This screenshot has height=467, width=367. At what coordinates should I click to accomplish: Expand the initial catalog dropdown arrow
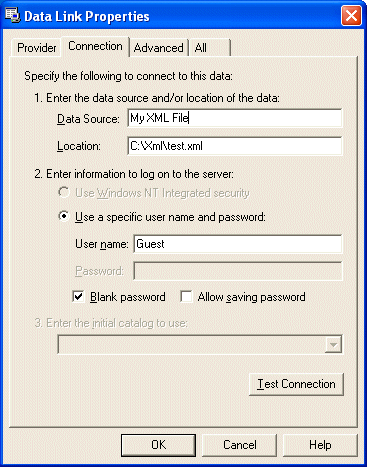click(x=333, y=345)
